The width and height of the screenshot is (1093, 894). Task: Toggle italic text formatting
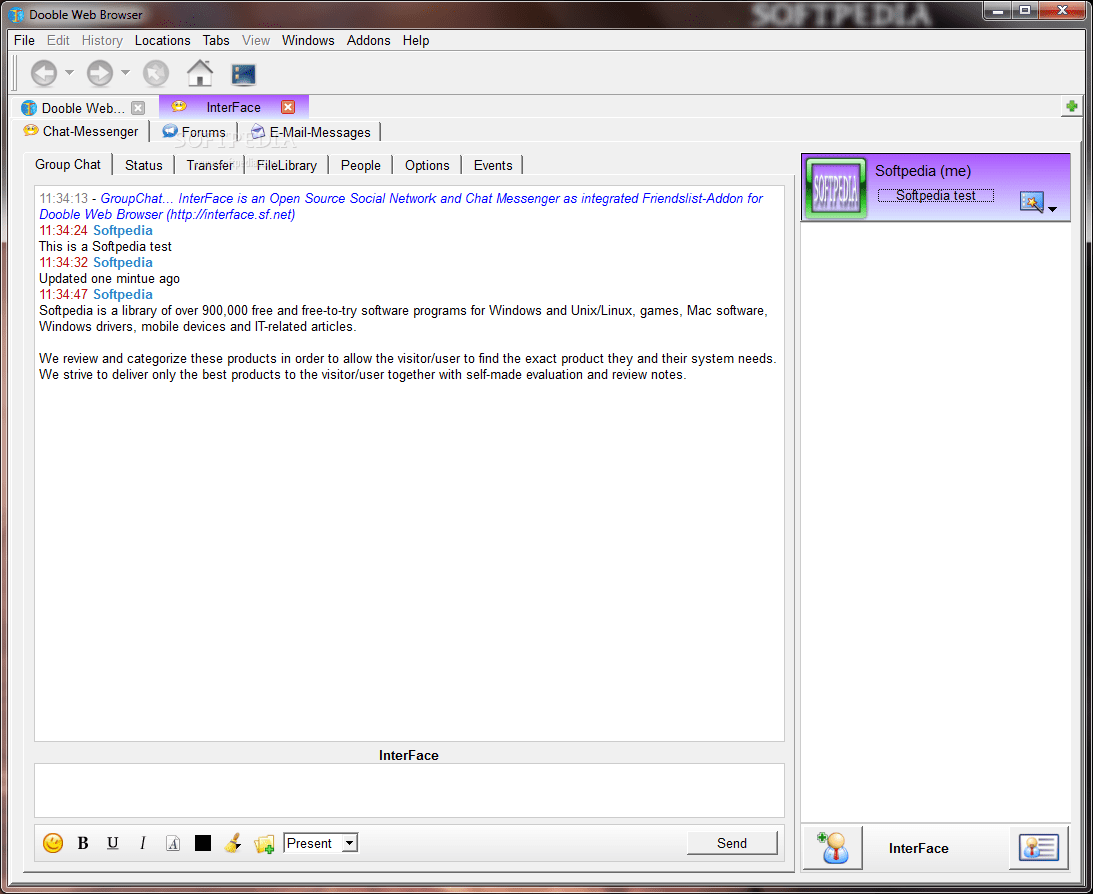tap(142, 843)
